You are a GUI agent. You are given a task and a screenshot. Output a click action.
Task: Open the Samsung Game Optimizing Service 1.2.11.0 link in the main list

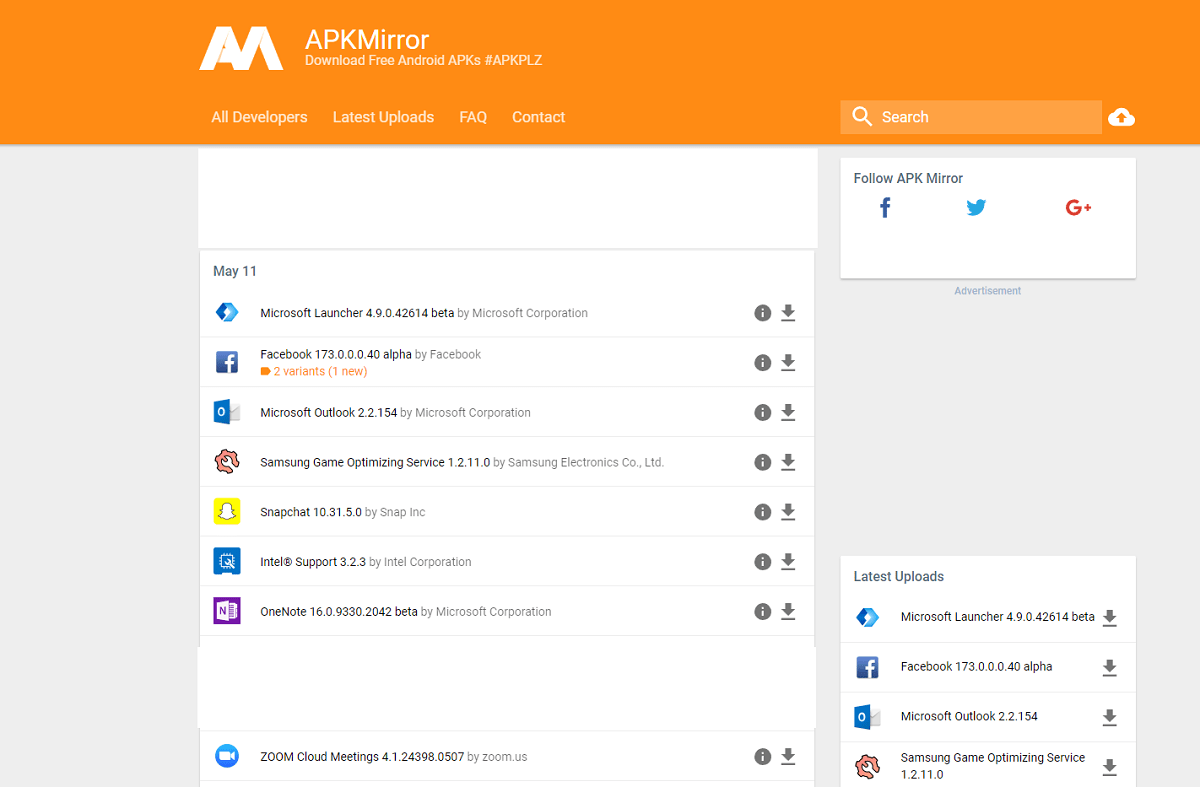pos(375,462)
